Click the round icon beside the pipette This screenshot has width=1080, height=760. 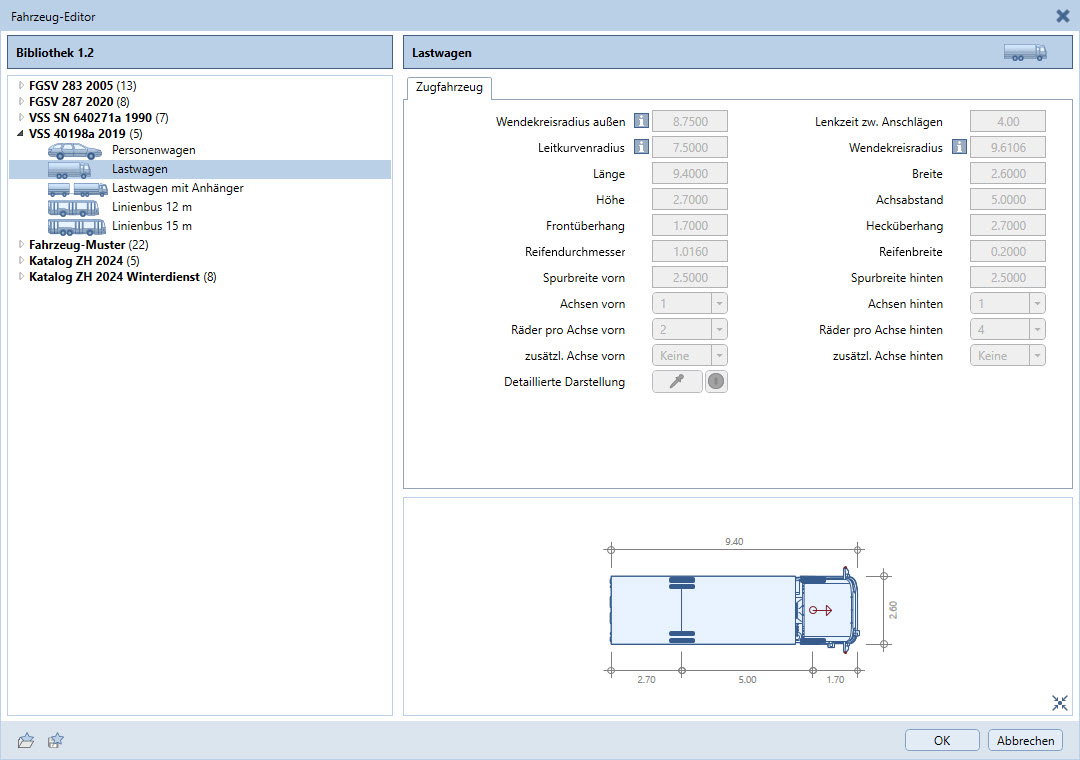click(716, 382)
